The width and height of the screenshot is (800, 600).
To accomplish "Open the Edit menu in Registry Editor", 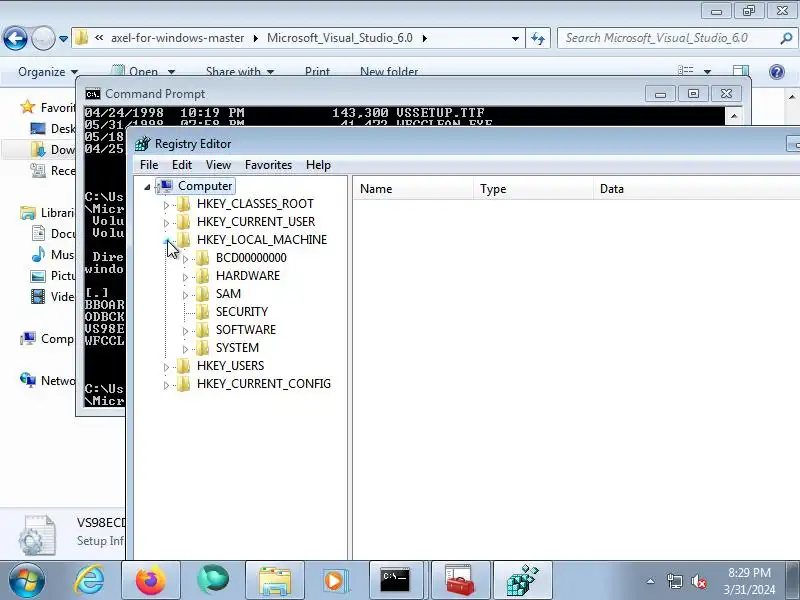I will tap(182, 165).
